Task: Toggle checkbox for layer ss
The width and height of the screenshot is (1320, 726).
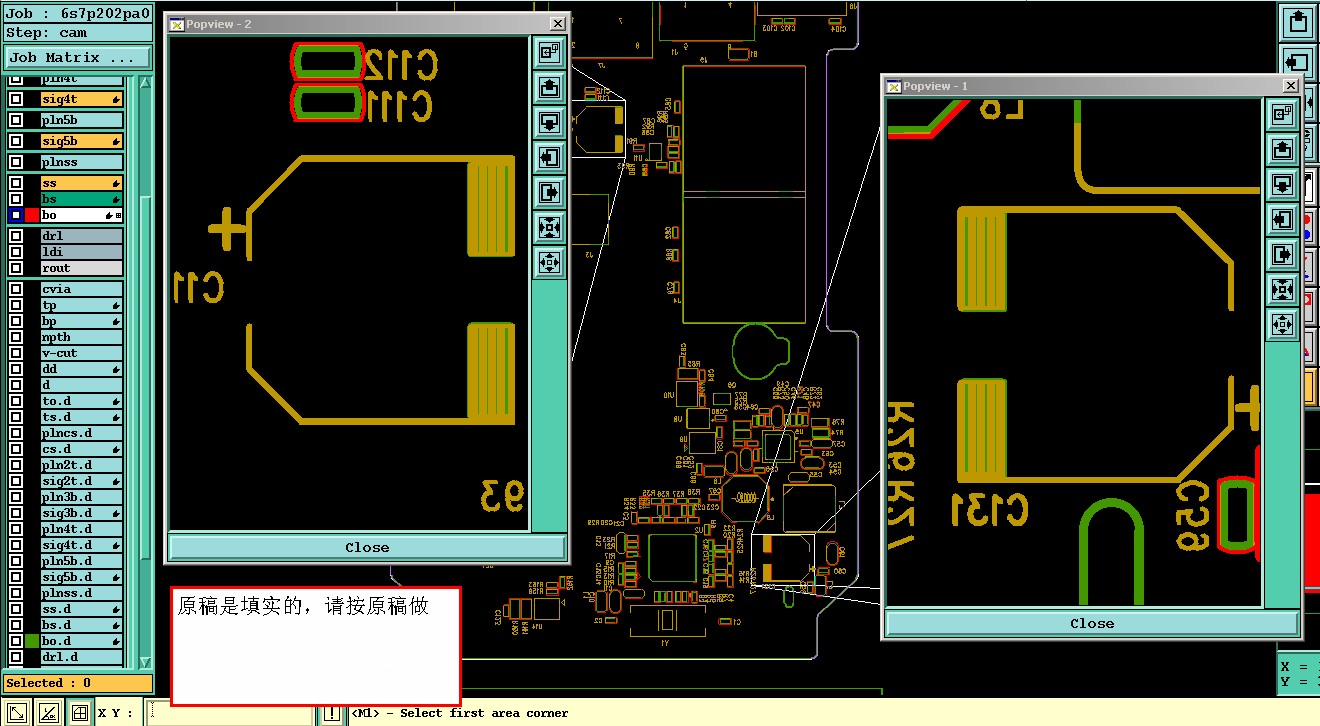Action: pos(16,183)
